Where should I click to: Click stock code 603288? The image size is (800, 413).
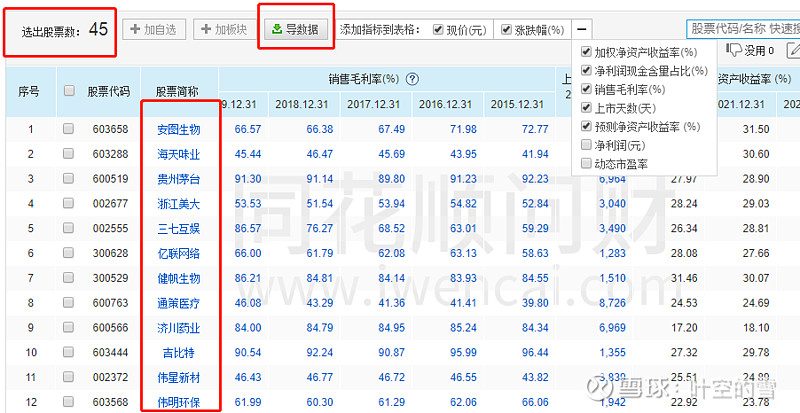click(x=110, y=154)
